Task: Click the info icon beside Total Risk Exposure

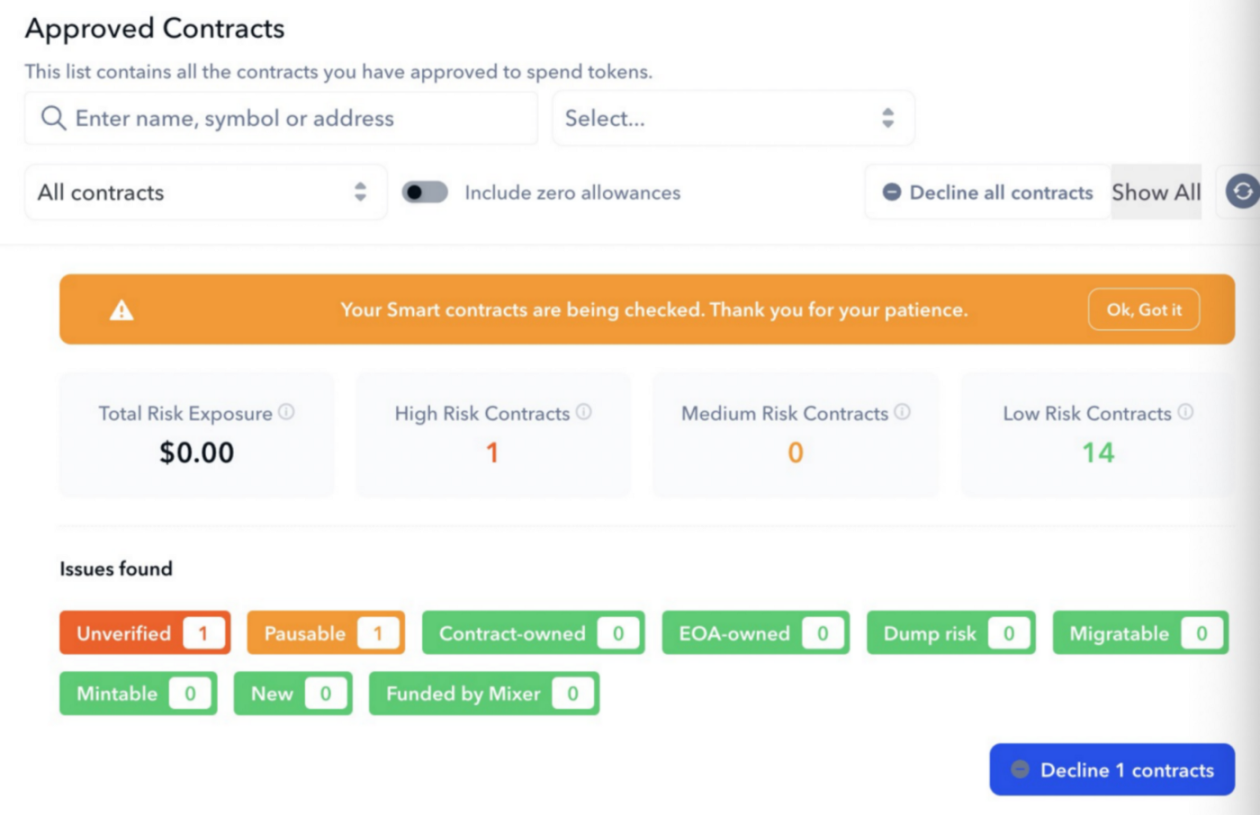Action: tap(286, 412)
